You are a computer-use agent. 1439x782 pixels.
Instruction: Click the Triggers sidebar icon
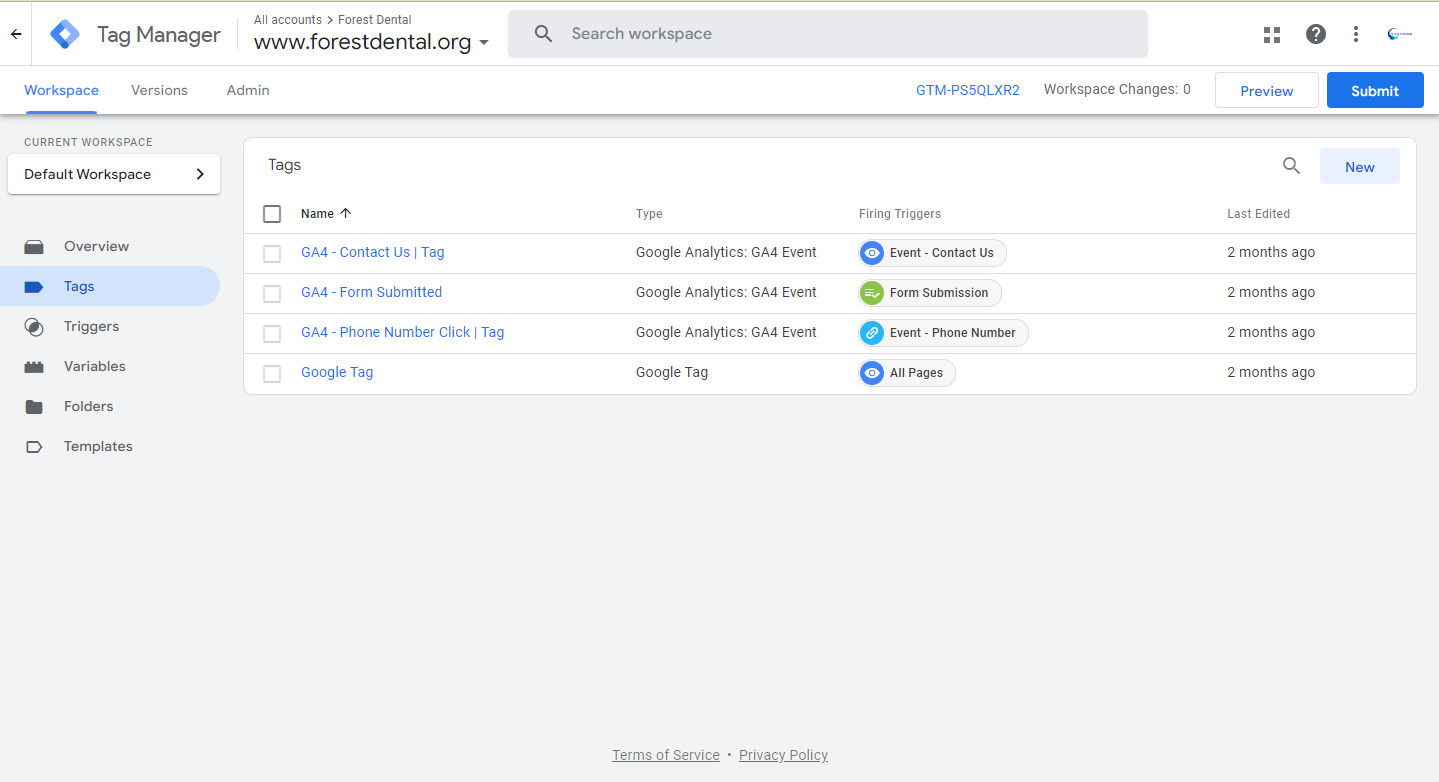(x=34, y=326)
